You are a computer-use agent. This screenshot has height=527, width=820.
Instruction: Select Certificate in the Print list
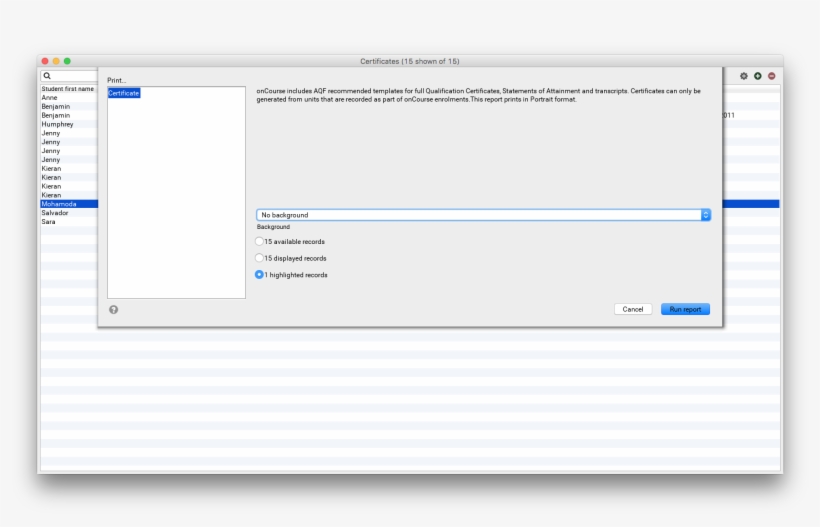[124, 93]
